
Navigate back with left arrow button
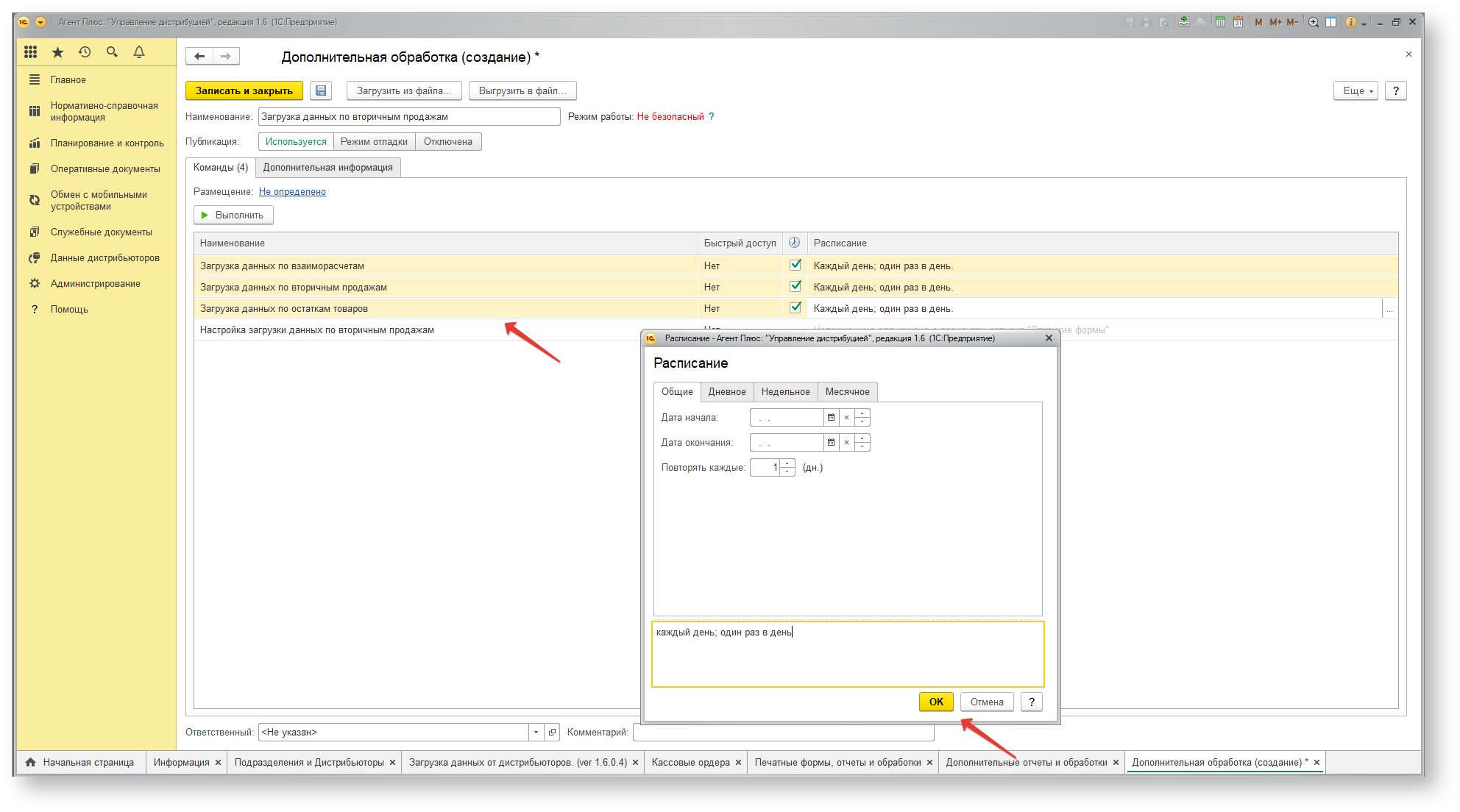coord(199,57)
